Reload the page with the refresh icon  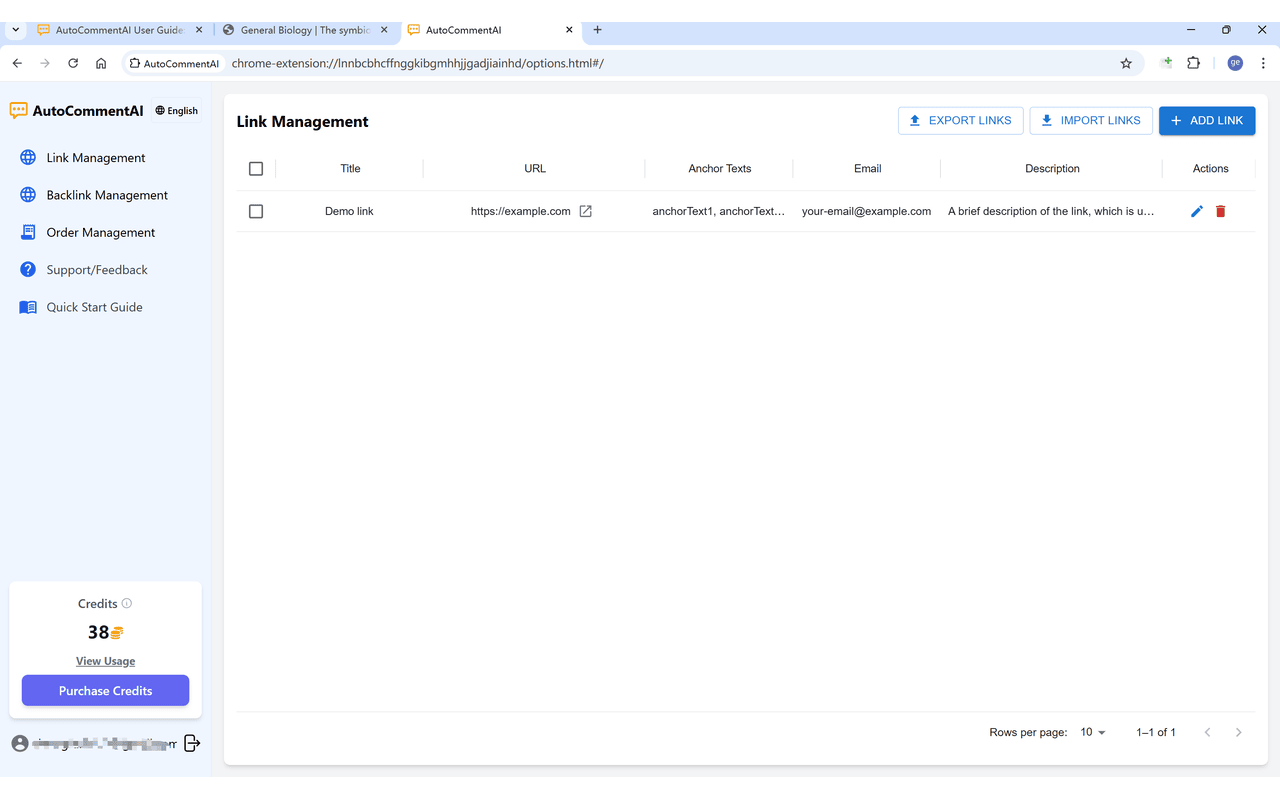click(73, 63)
